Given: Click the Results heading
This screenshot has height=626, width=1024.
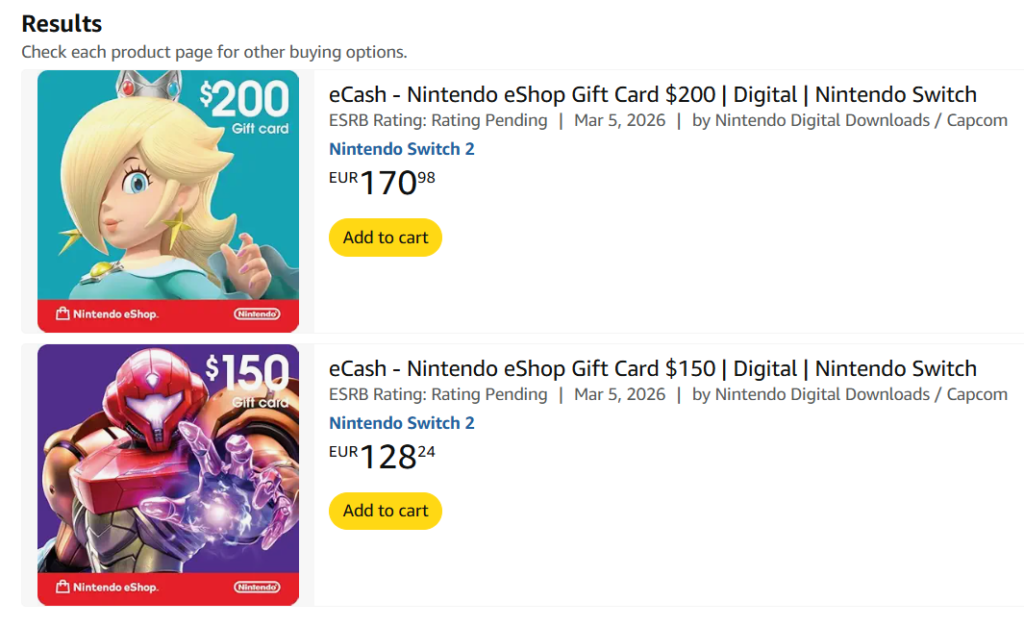Looking at the screenshot, I should (62, 24).
